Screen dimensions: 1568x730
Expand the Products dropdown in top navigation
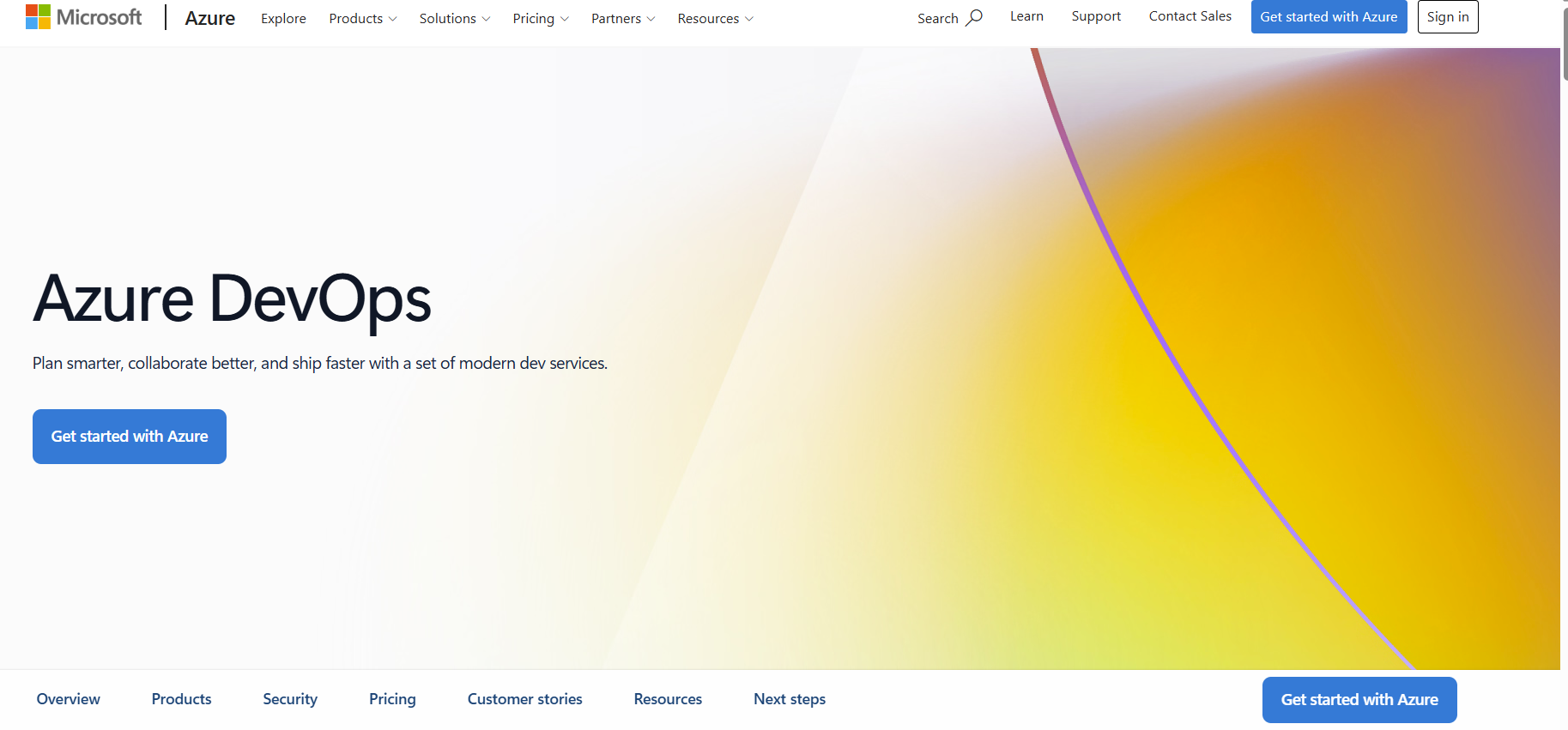(x=363, y=18)
